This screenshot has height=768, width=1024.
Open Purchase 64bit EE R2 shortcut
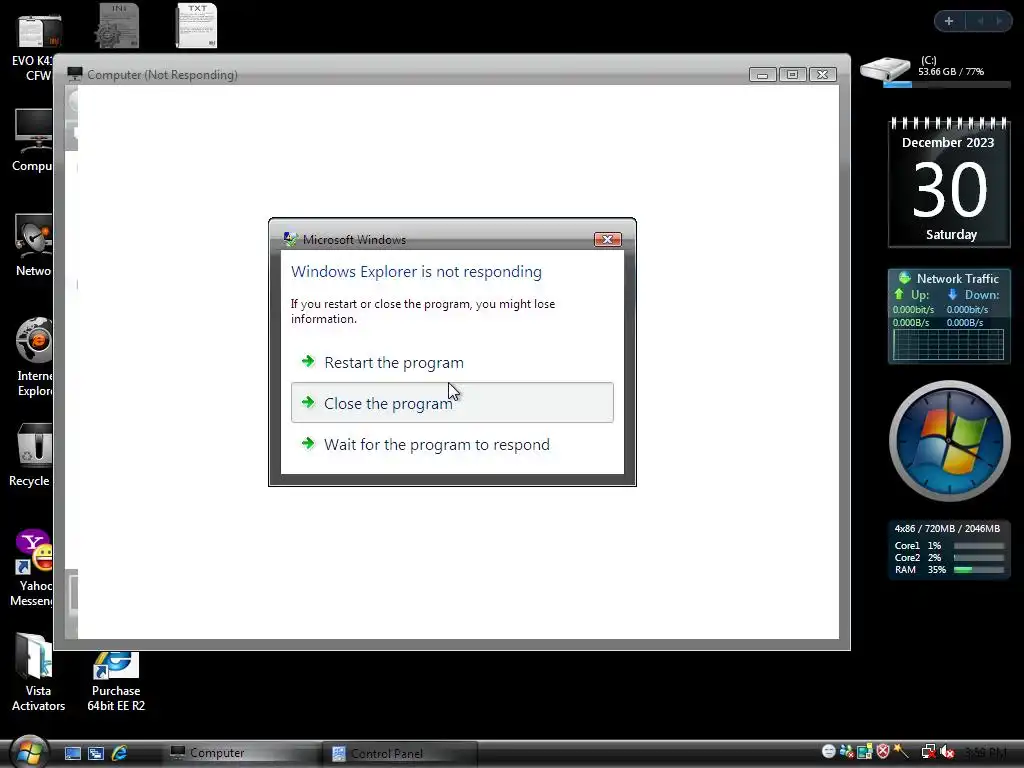click(116, 681)
